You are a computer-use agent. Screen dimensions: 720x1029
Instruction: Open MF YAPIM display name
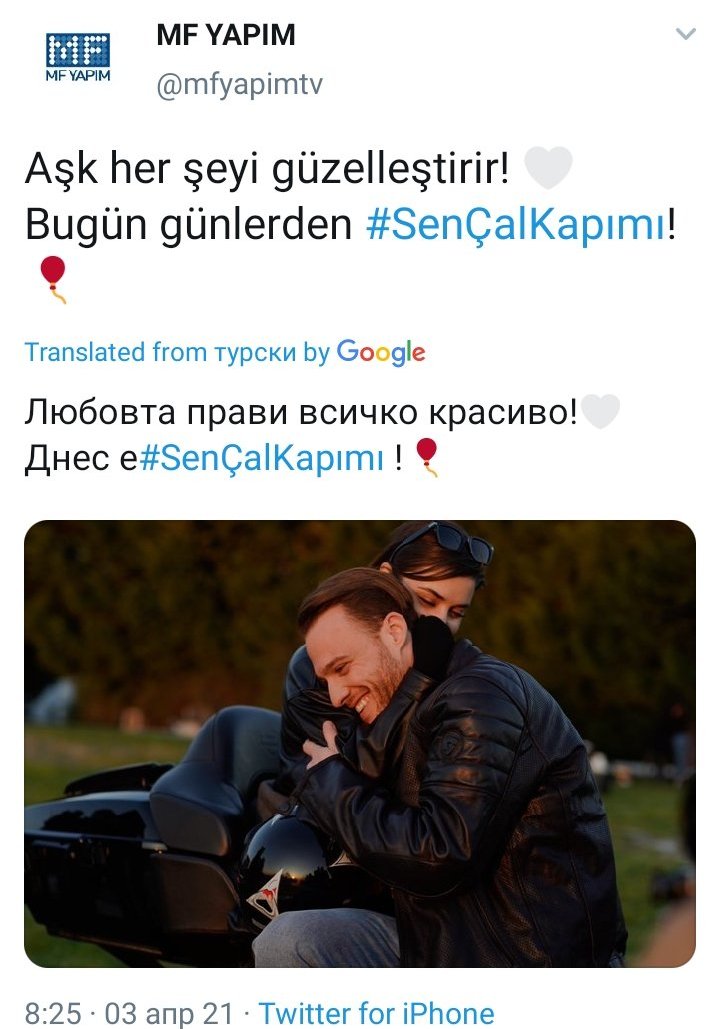point(226,35)
